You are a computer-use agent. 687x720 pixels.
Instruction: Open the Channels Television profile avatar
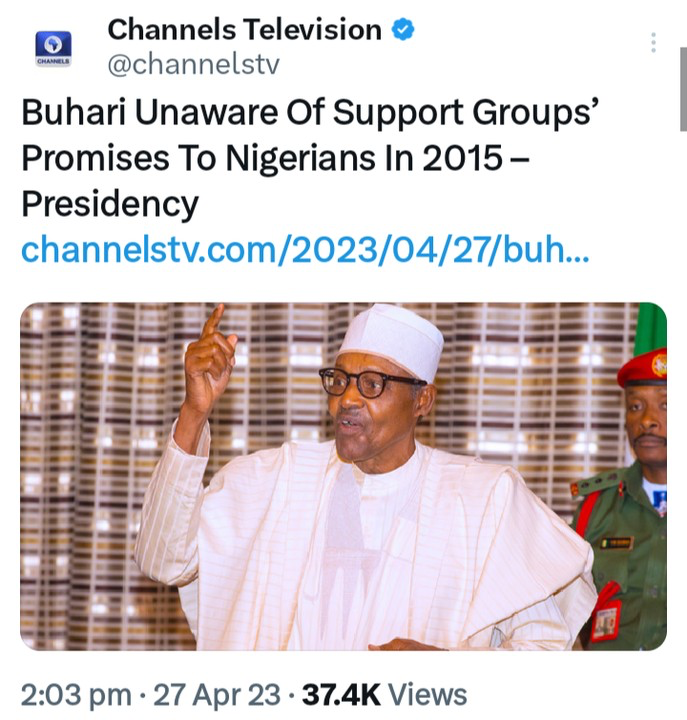pyautogui.click(x=53, y=48)
